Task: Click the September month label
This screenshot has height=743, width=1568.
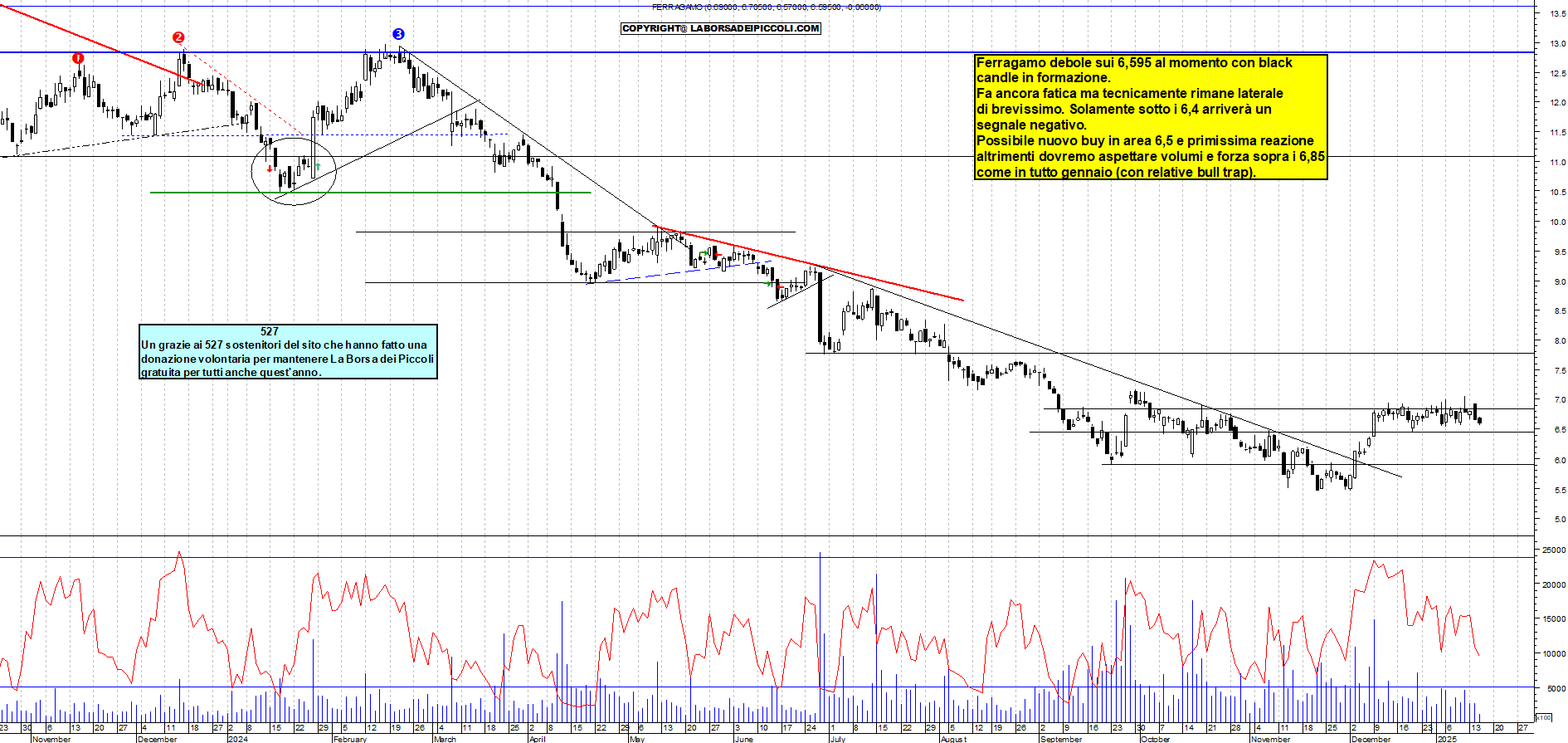Action: 1061,739
